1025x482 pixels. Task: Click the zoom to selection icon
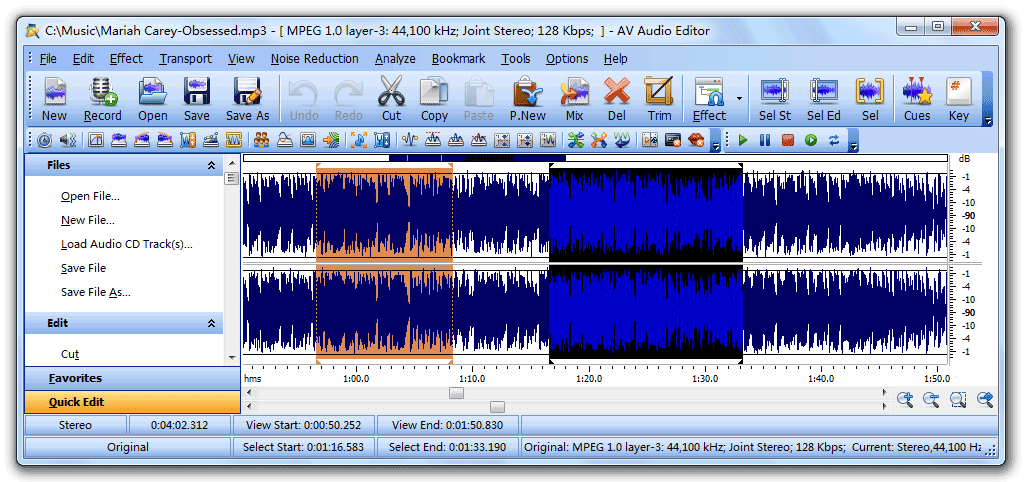(958, 400)
